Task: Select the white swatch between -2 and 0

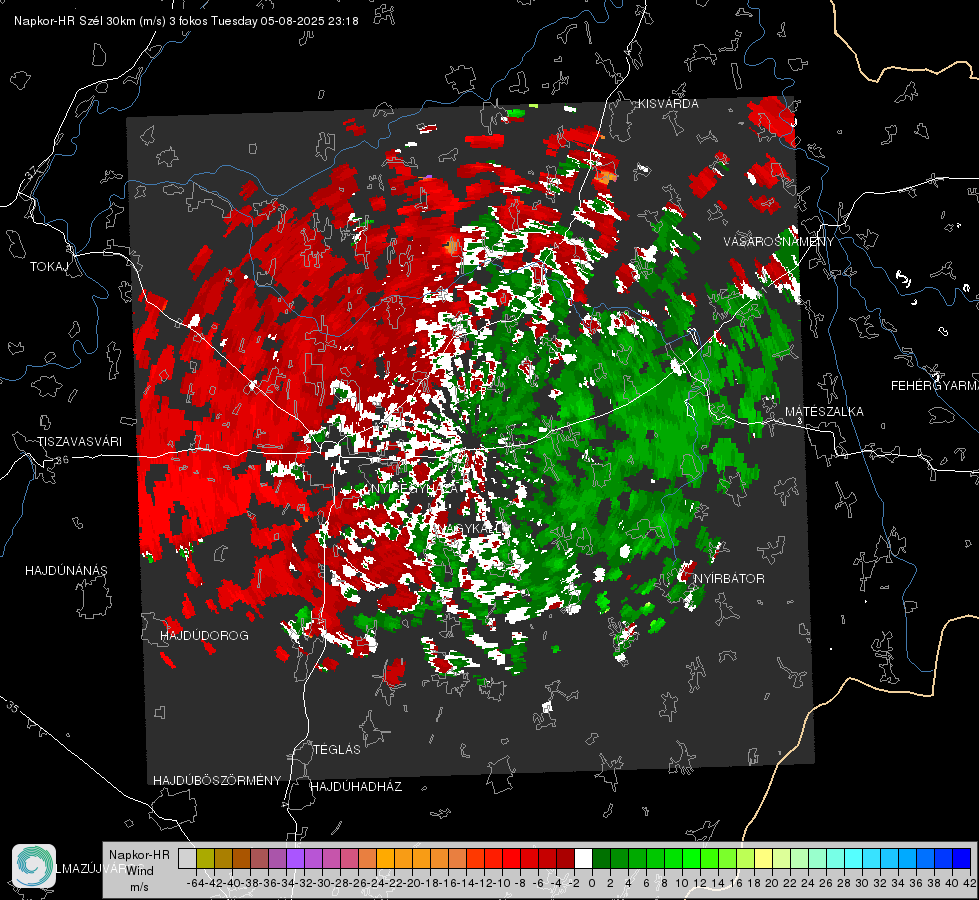Action: (583, 859)
